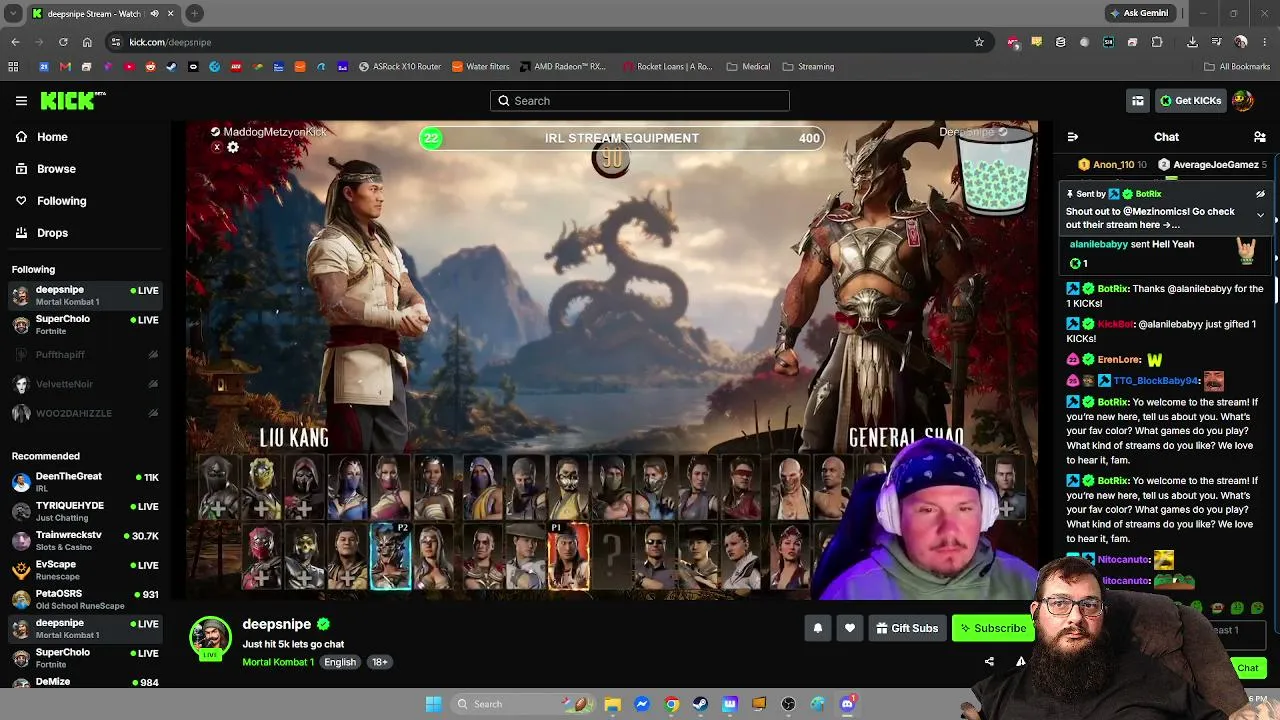Click the Kick search field
This screenshot has width=1280, height=720.
640,101
